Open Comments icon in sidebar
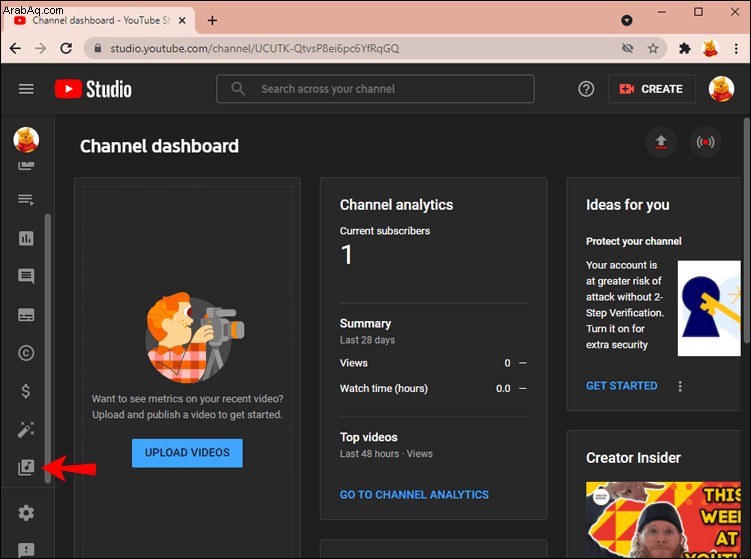 pyautogui.click(x=26, y=276)
